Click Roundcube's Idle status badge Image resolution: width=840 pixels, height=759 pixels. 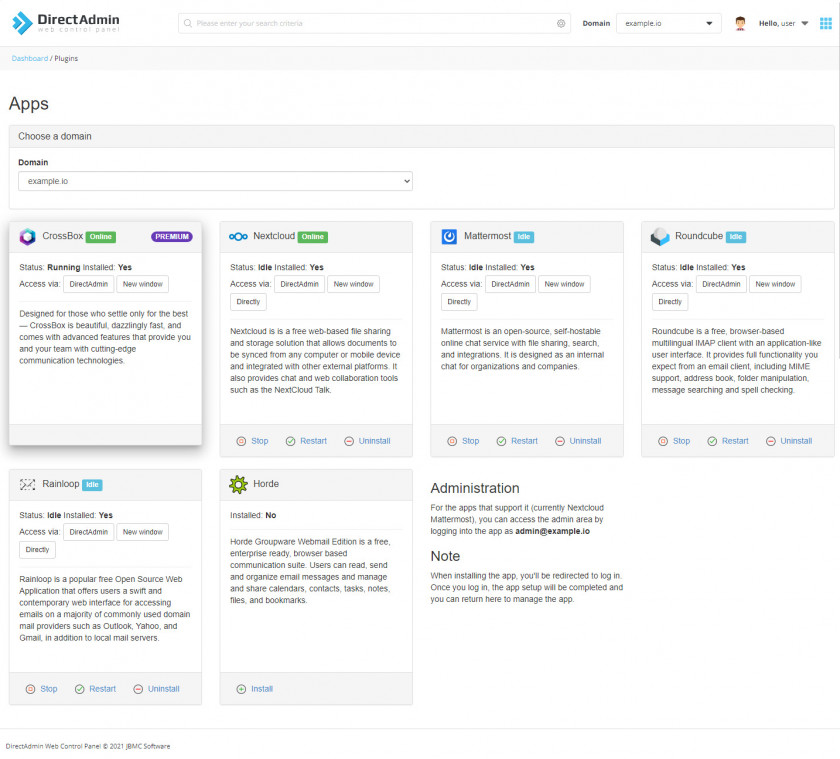(736, 236)
